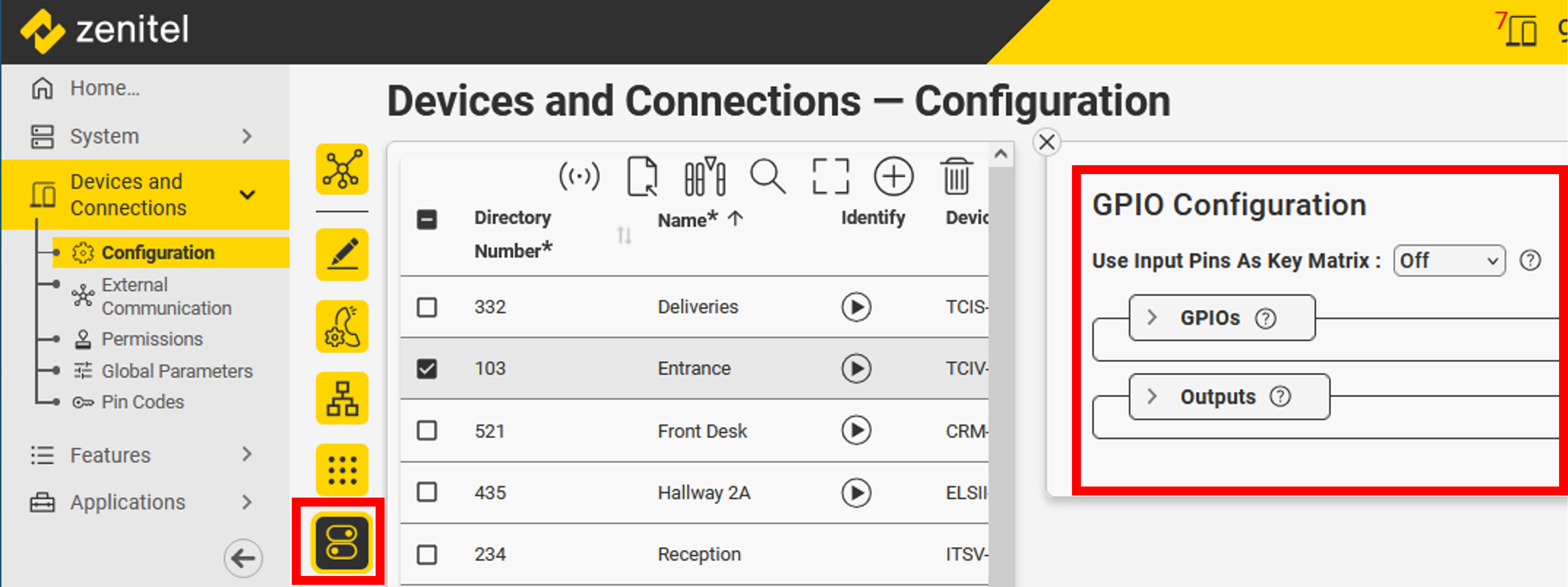
Task: Open the Permissions menu item
Action: [151, 339]
